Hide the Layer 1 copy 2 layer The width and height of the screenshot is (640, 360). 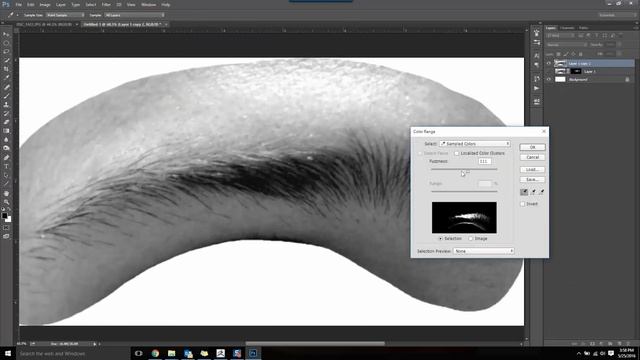(x=549, y=63)
